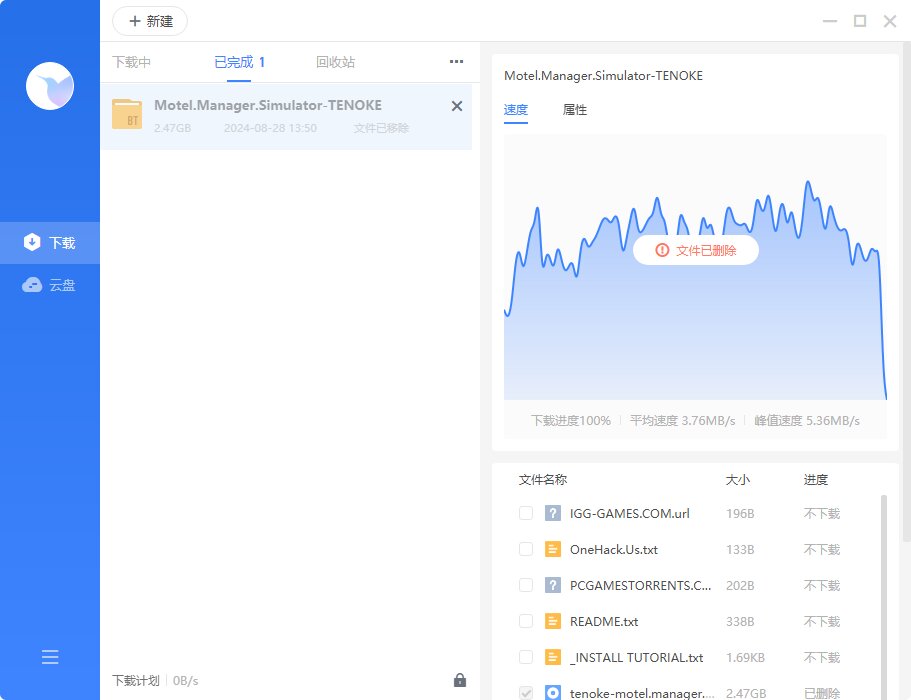The height and width of the screenshot is (700, 911).
Task: Switch to the 回收站 tab
Action: (x=335, y=61)
